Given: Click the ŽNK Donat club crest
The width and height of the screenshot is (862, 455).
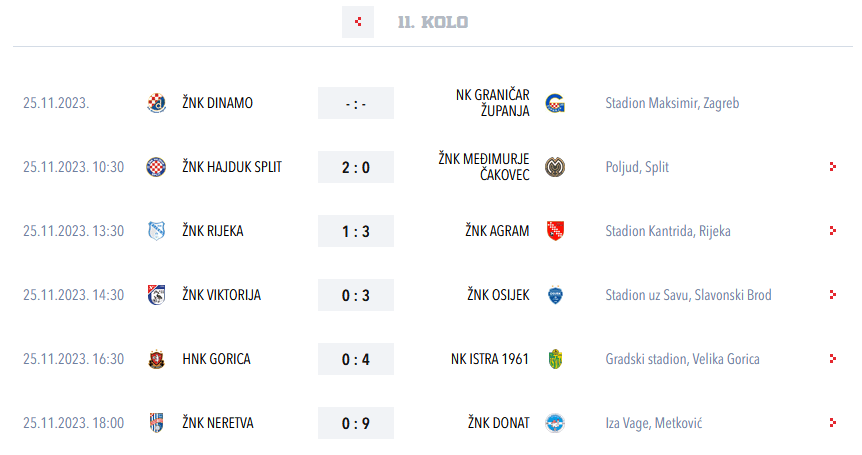Looking at the screenshot, I should pos(555,423).
